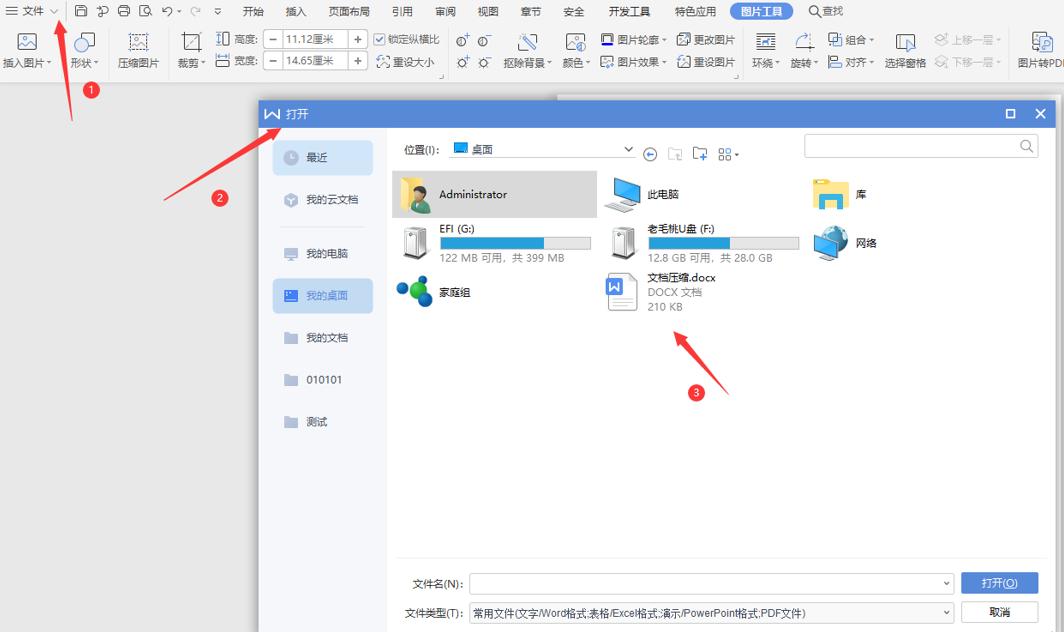Switch to the 插入 tab

coord(296,12)
